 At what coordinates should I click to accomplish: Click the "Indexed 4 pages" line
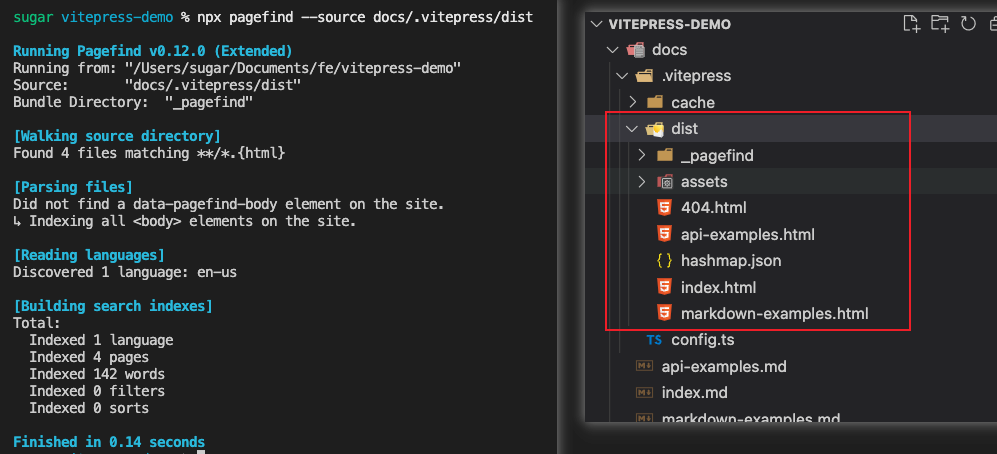[x=89, y=357]
